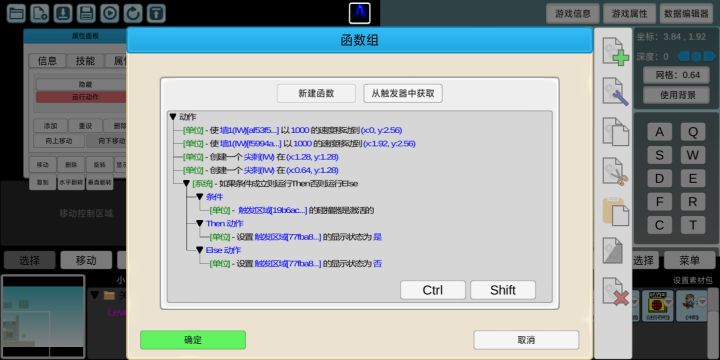
Task: Toggle the Ctrl modifier button
Action: tap(433, 290)
